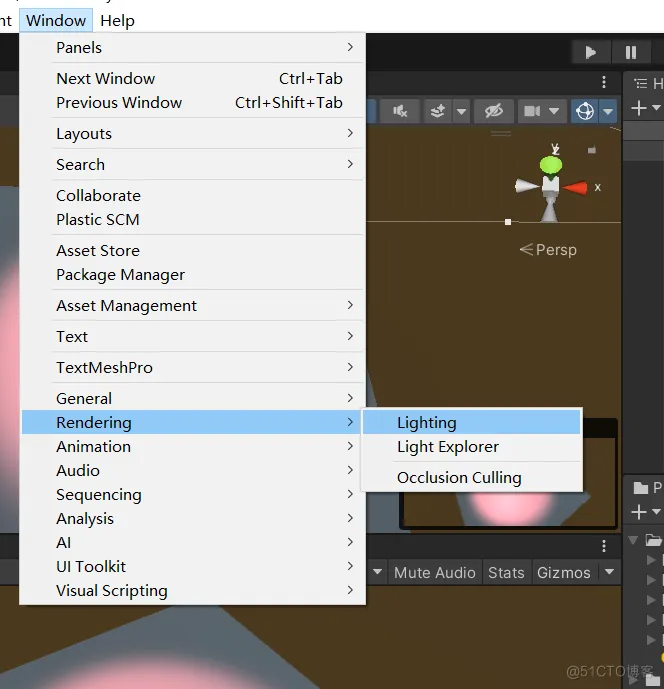This screenshot has width=664, height=689.
Task: Expand the General submenu
Action: coord(193,399)
